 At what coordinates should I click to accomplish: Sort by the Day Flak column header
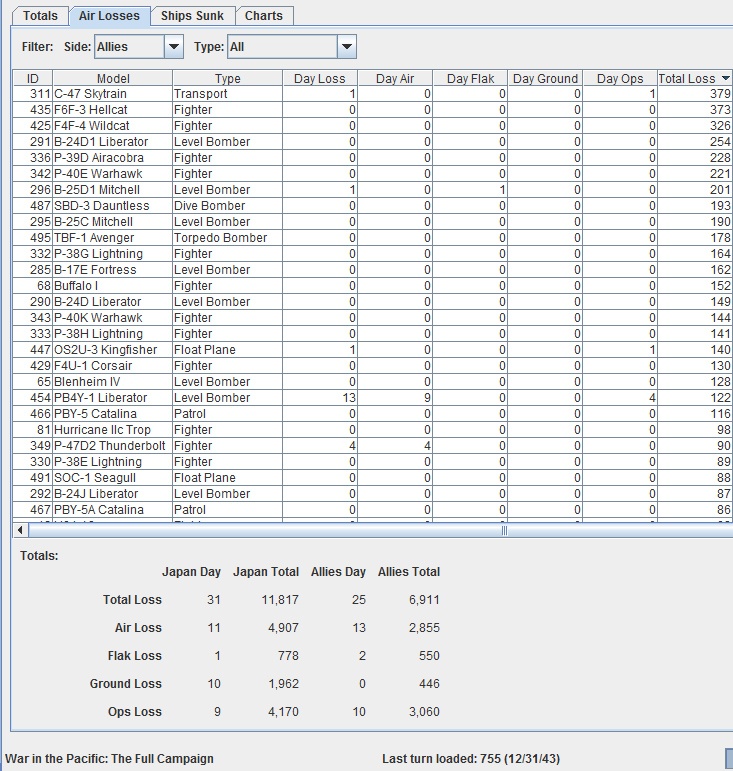tap(470, 79)
